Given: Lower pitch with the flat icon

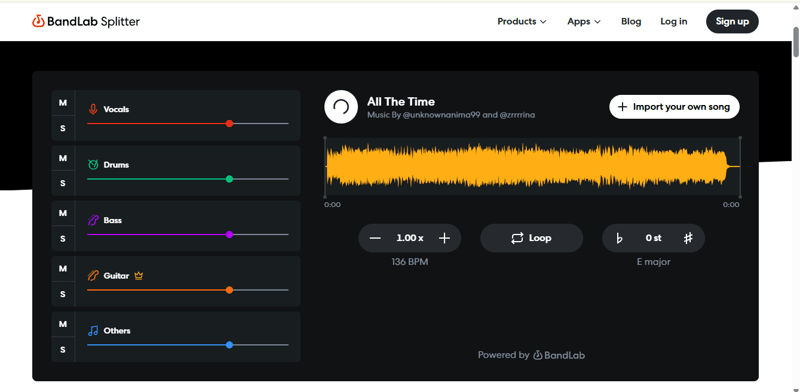Looking at the screenshot, I should click(619, 238).
